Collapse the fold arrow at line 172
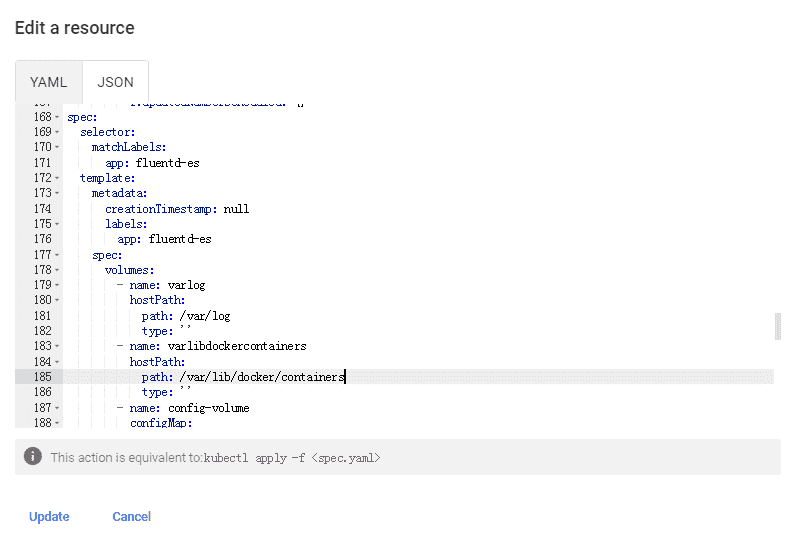 [57, 178]
